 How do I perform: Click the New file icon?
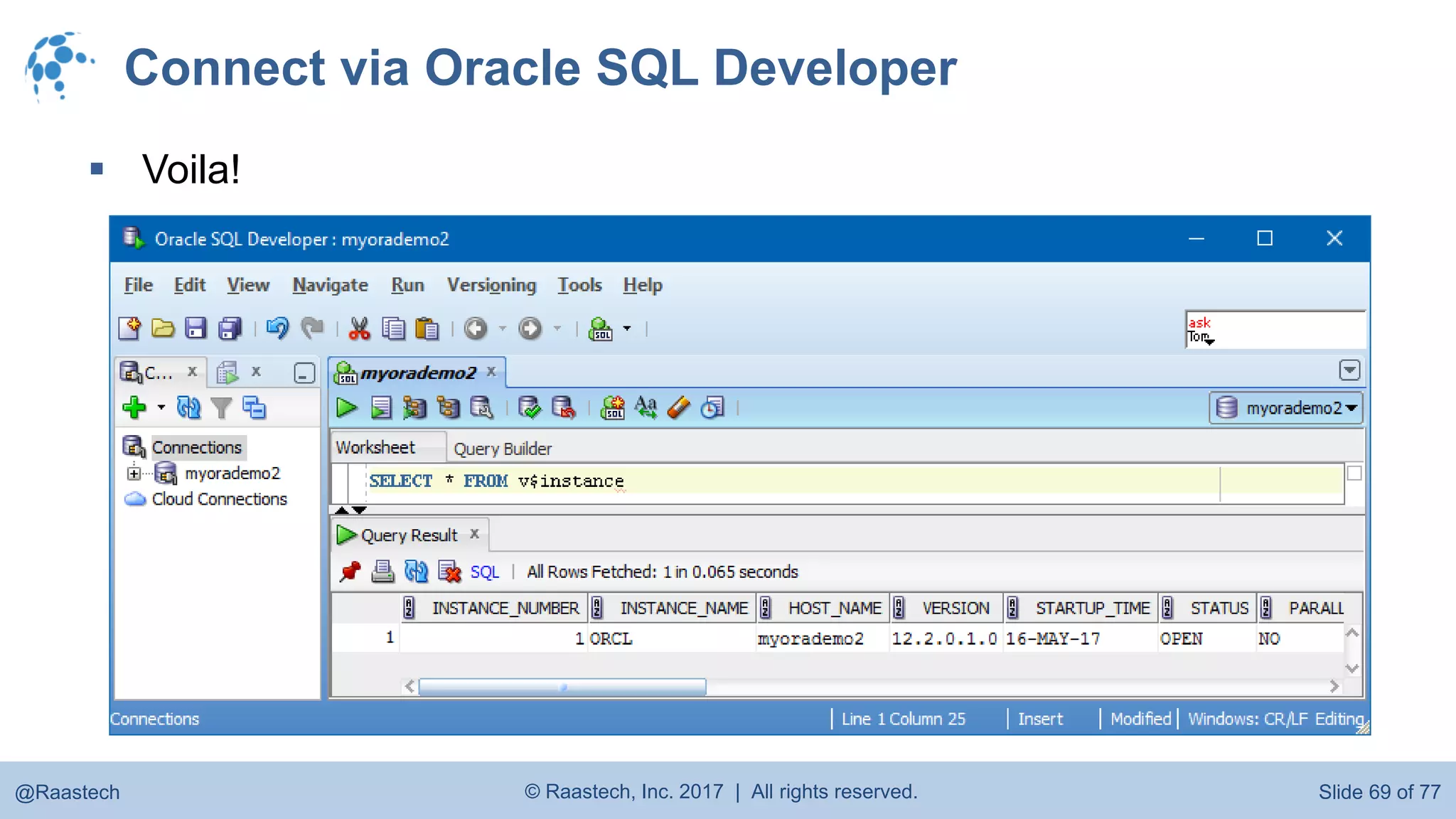click(x=129, y=328)
